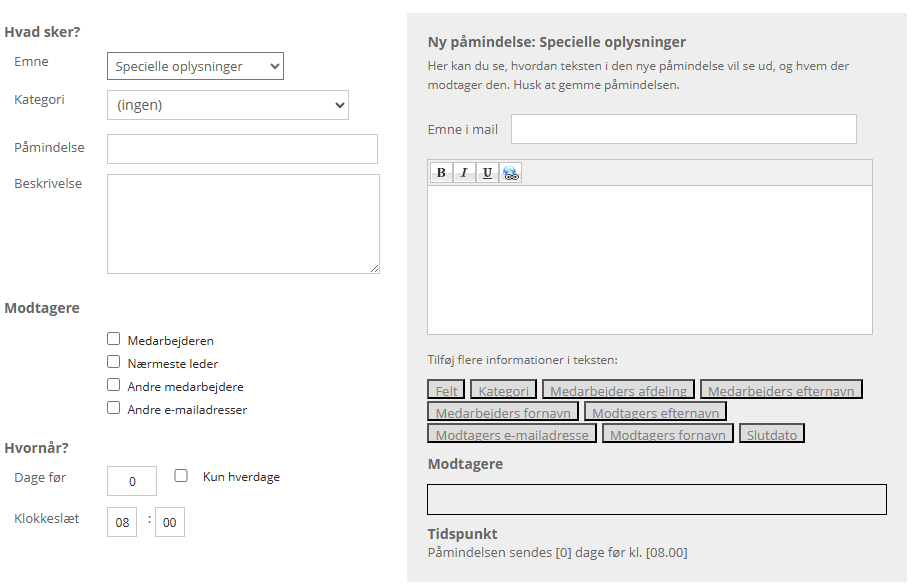
Task: Click the Beskrivelse text area
Action: [243, 224]
